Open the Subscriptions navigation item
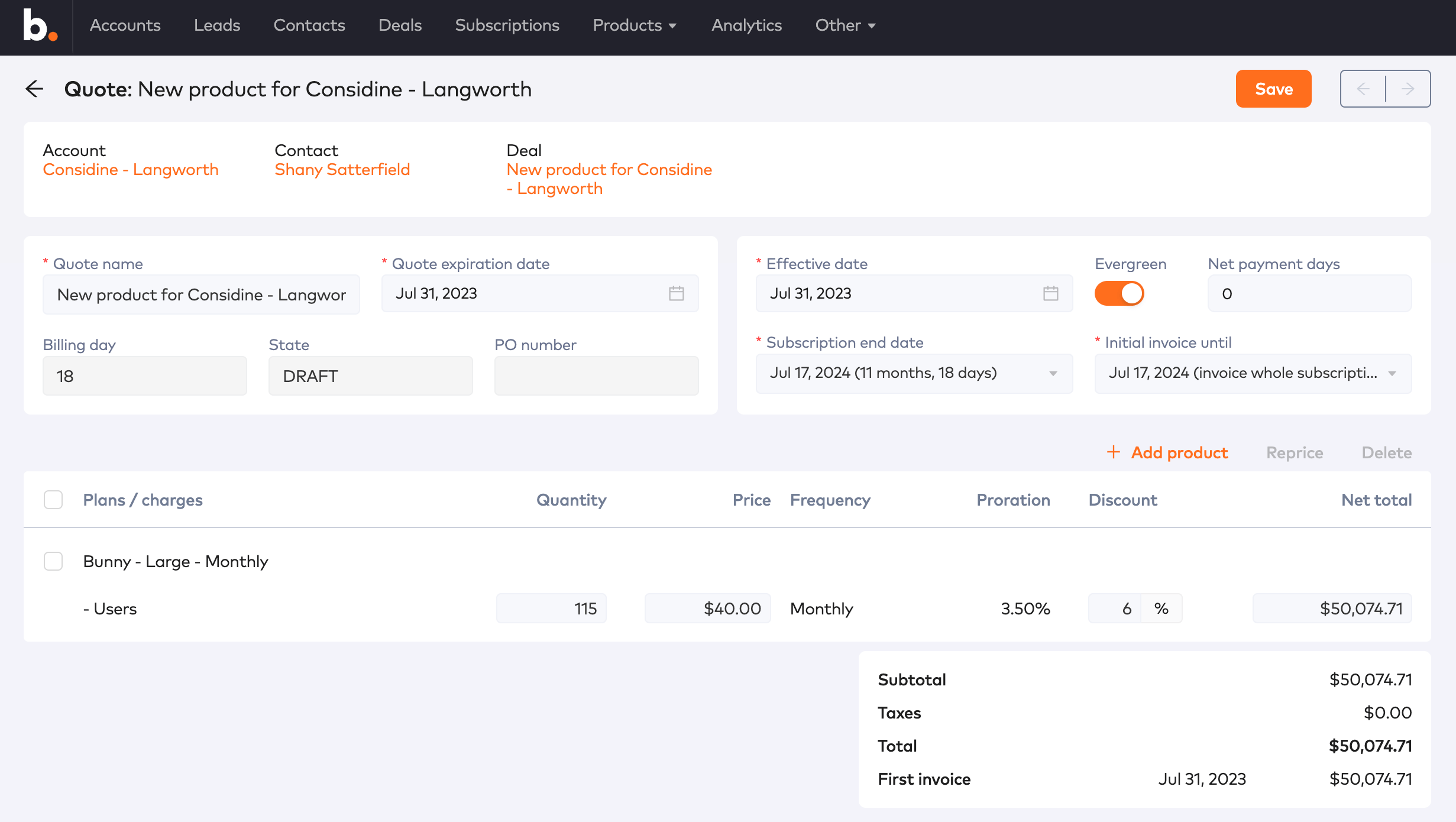Image resolution: width=1456 pixels, height=822 pixels. [507, 25]
